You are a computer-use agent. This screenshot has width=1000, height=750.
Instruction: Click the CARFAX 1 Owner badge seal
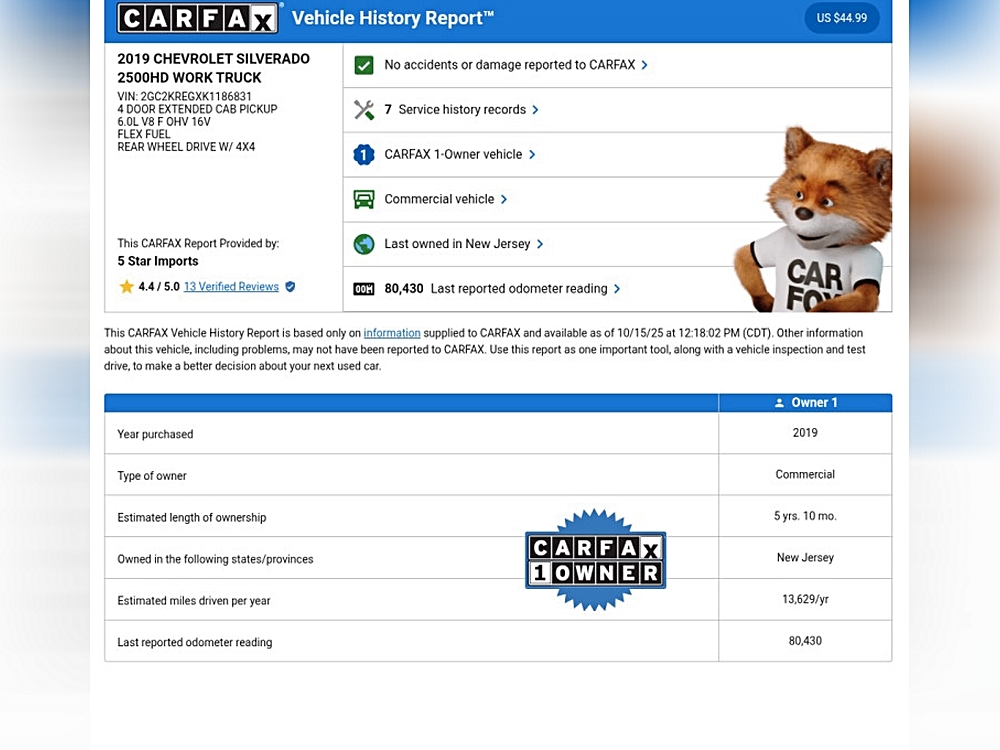click(595, 560)
